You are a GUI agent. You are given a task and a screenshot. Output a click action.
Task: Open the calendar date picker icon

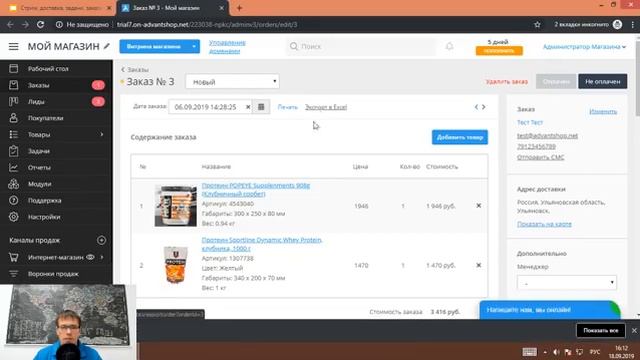pyautogui.click(x=261, y=107)
